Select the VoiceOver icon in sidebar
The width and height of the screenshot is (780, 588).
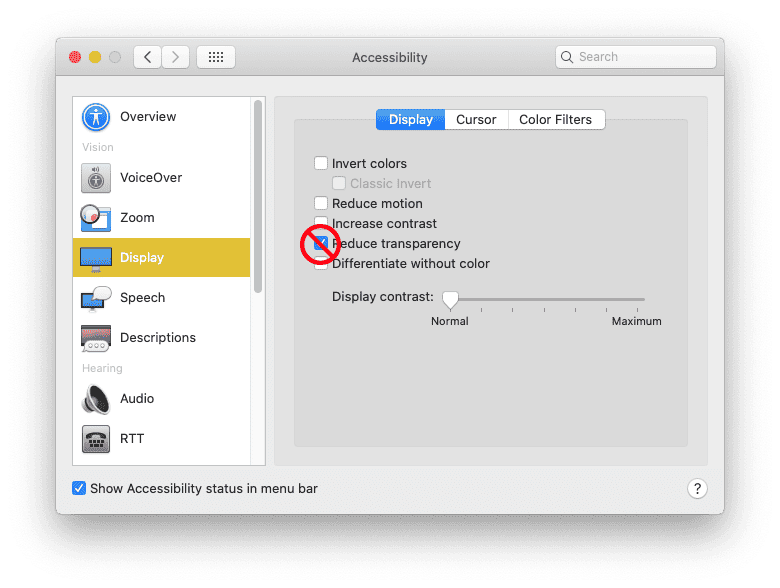[x=96, y=178]
